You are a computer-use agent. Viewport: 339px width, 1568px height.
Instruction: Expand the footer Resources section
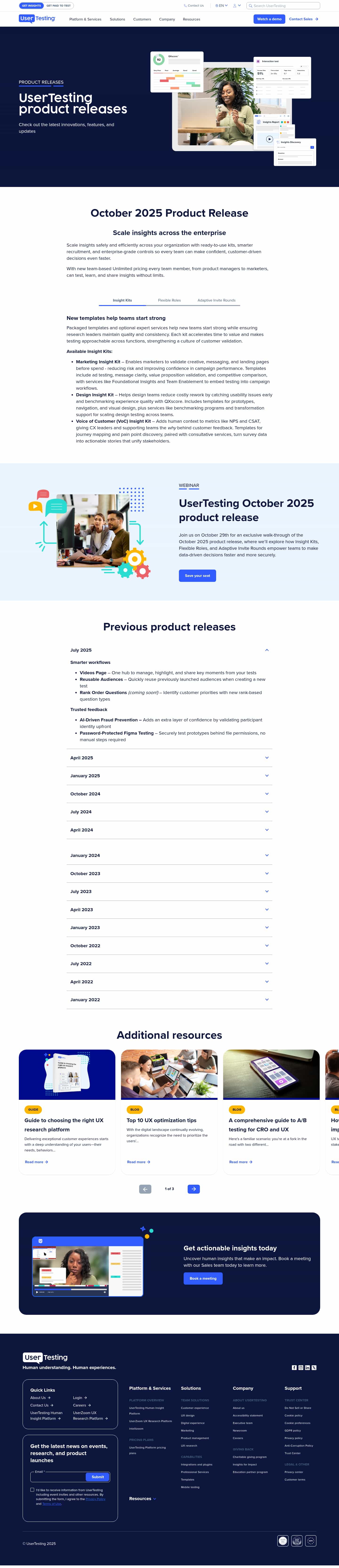[143, 1499]
